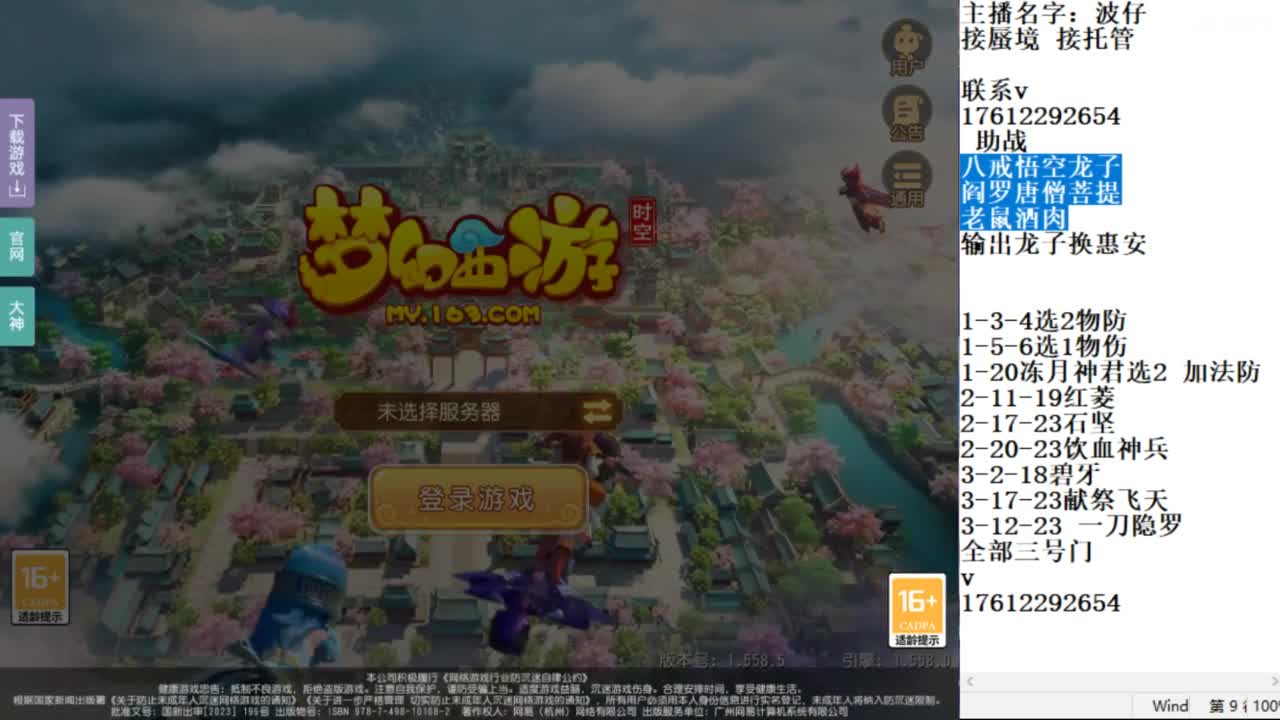
Task: Click the line 2-11-19红菱
Action: (1038, 398)
